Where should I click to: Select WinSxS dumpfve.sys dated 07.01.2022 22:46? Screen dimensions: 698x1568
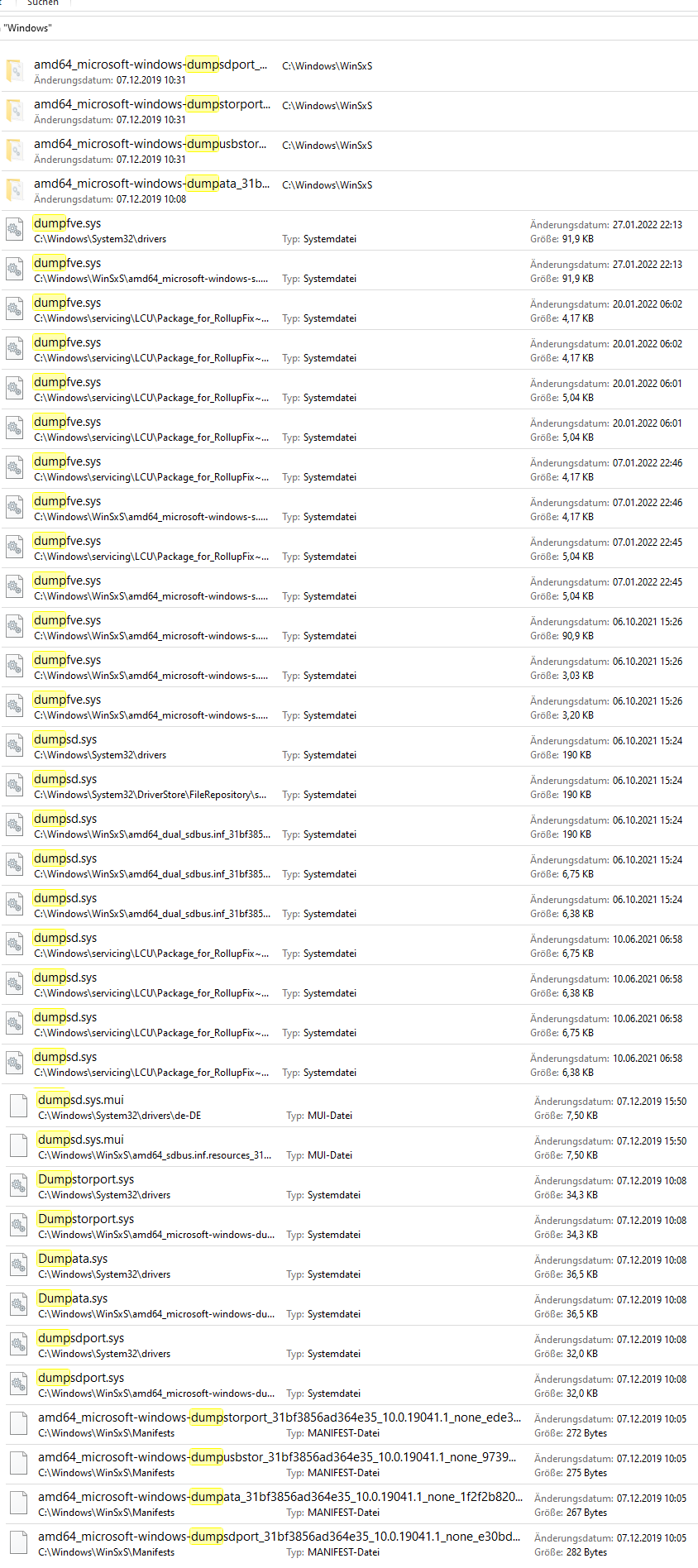(67, 501)
